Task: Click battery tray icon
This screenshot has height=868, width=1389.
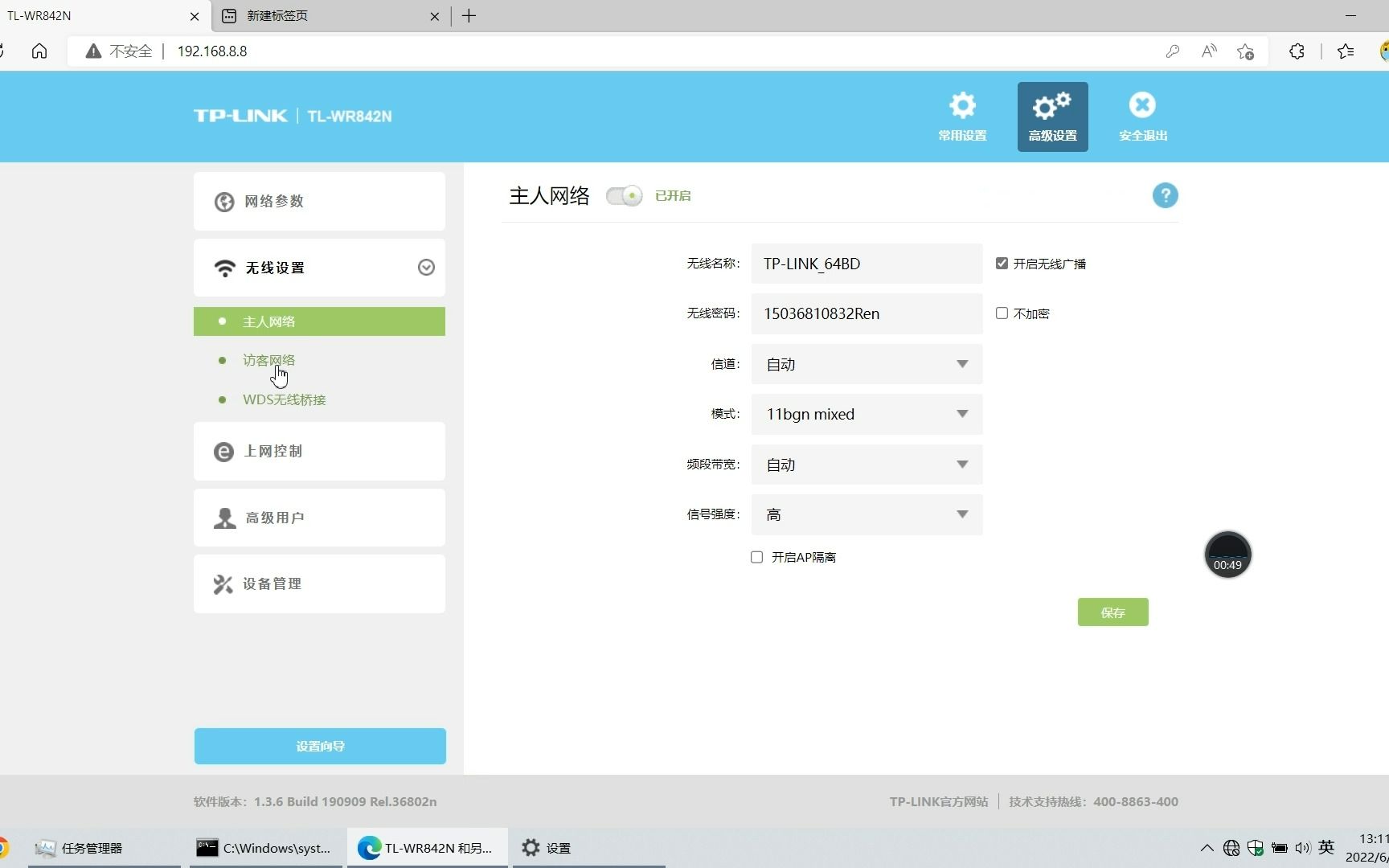Action: tap(1279, 848)
